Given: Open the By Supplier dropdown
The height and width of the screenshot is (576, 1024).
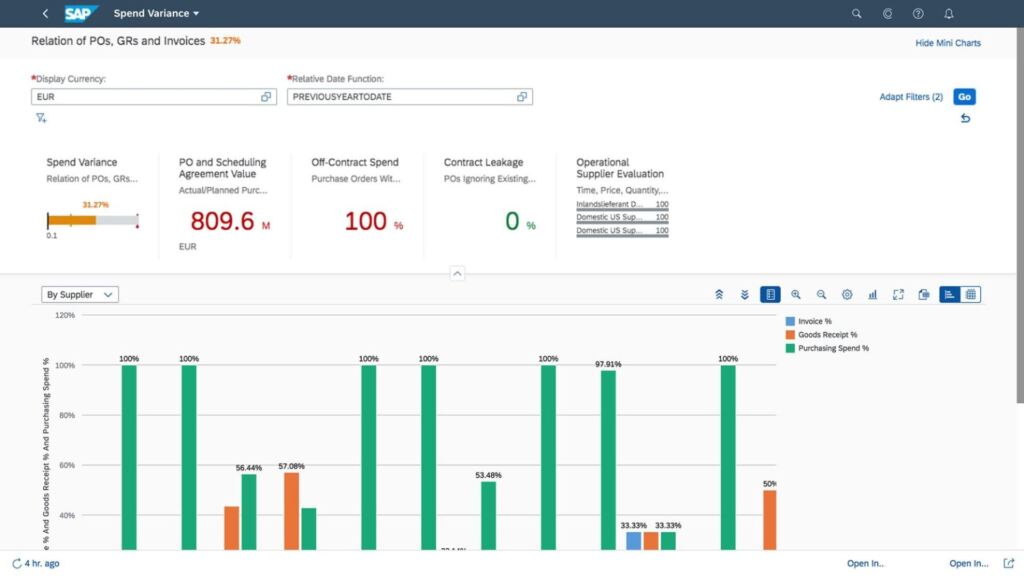Looking at the screenshot, I should (x=80, y=295).
